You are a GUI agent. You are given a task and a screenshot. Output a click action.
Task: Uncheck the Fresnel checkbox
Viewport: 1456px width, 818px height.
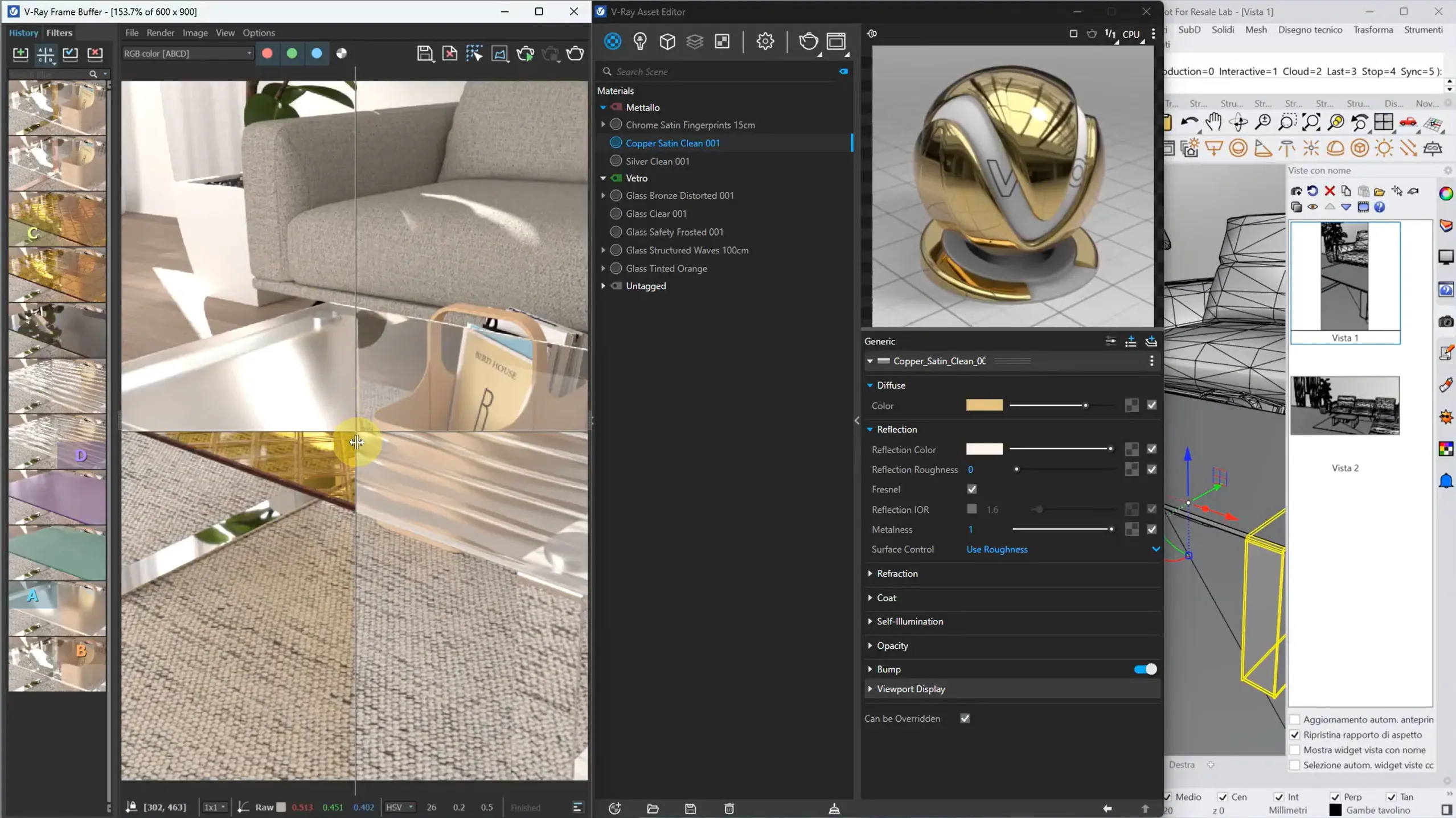pyautogui.click(x=972, y=489)
